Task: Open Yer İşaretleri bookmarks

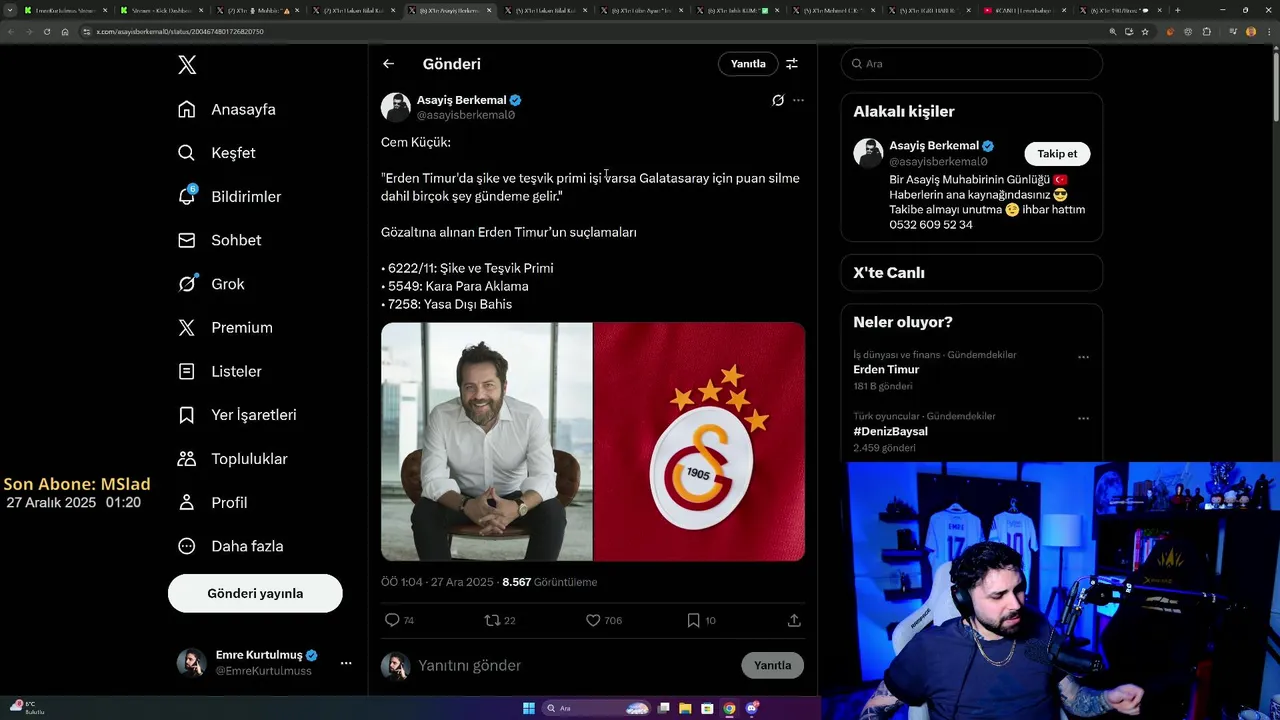Action: (237, 415)
